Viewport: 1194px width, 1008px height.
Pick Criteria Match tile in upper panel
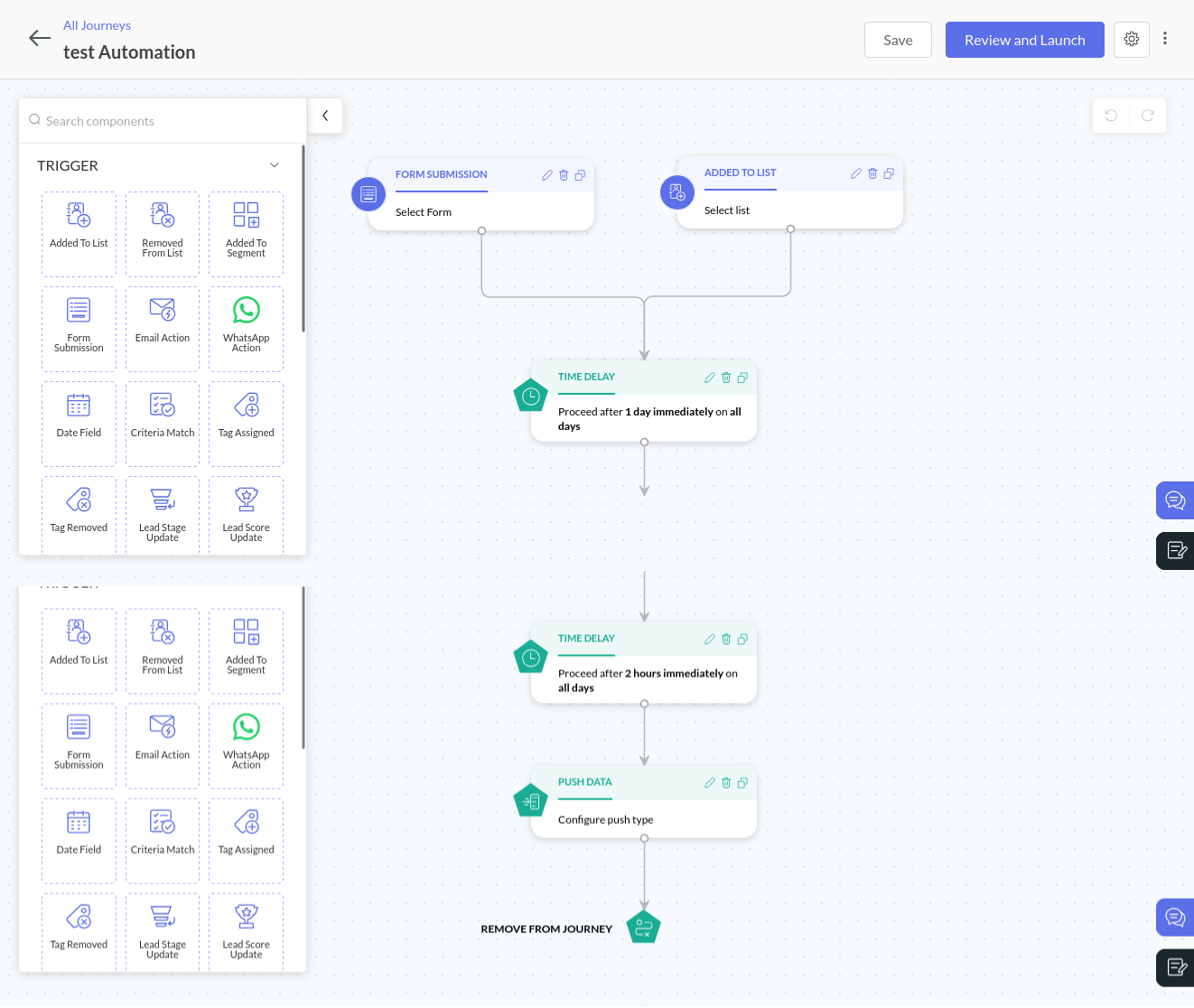(x=163, y=424)
